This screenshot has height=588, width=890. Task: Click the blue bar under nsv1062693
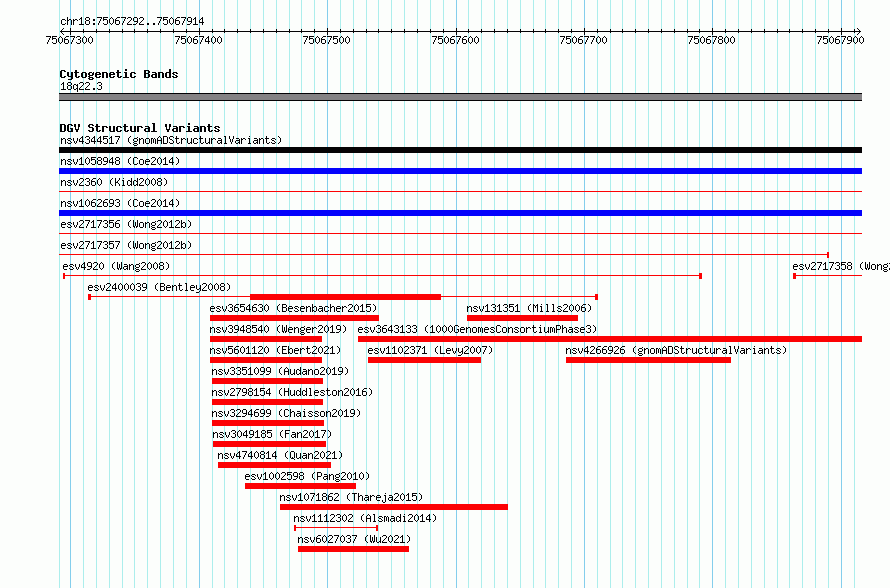(460, 213)
